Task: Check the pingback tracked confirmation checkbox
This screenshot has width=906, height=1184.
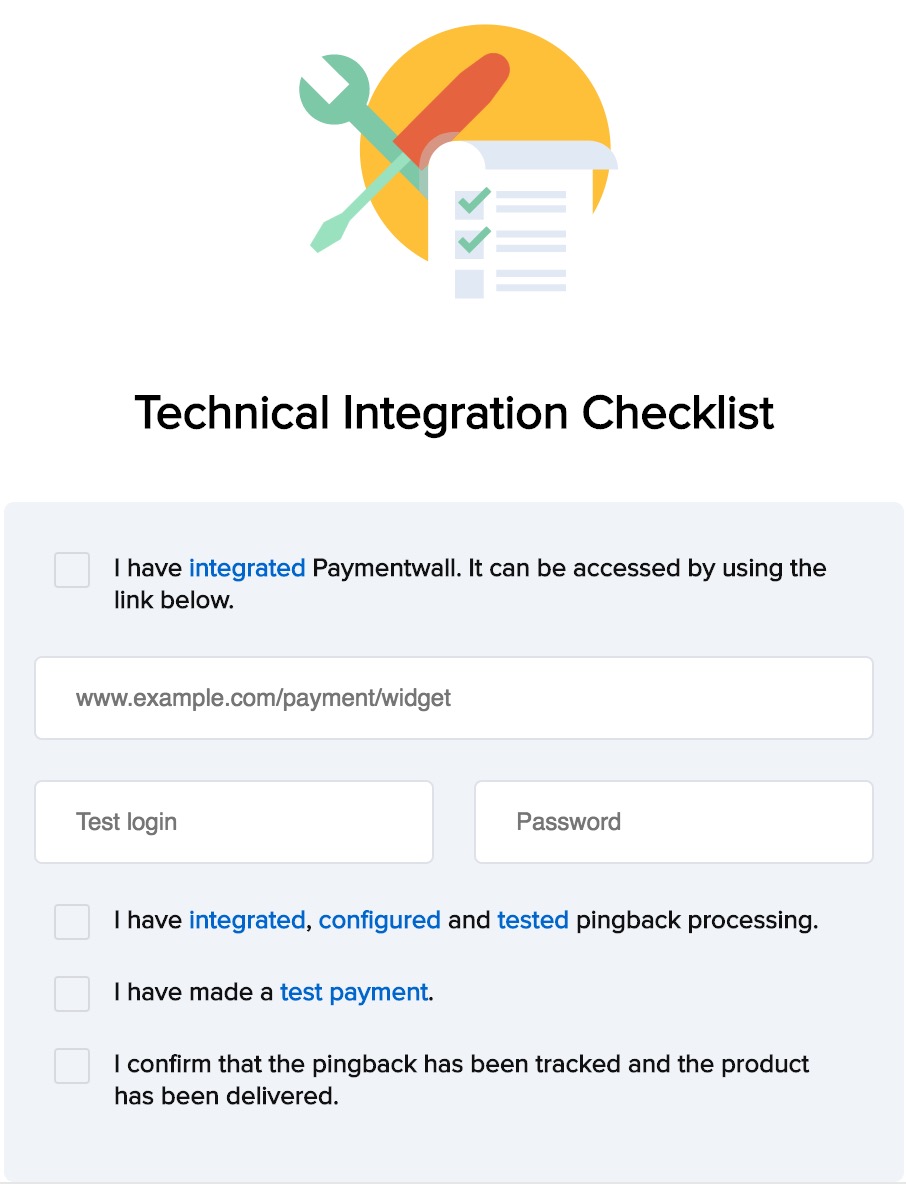Action: 71,1066
